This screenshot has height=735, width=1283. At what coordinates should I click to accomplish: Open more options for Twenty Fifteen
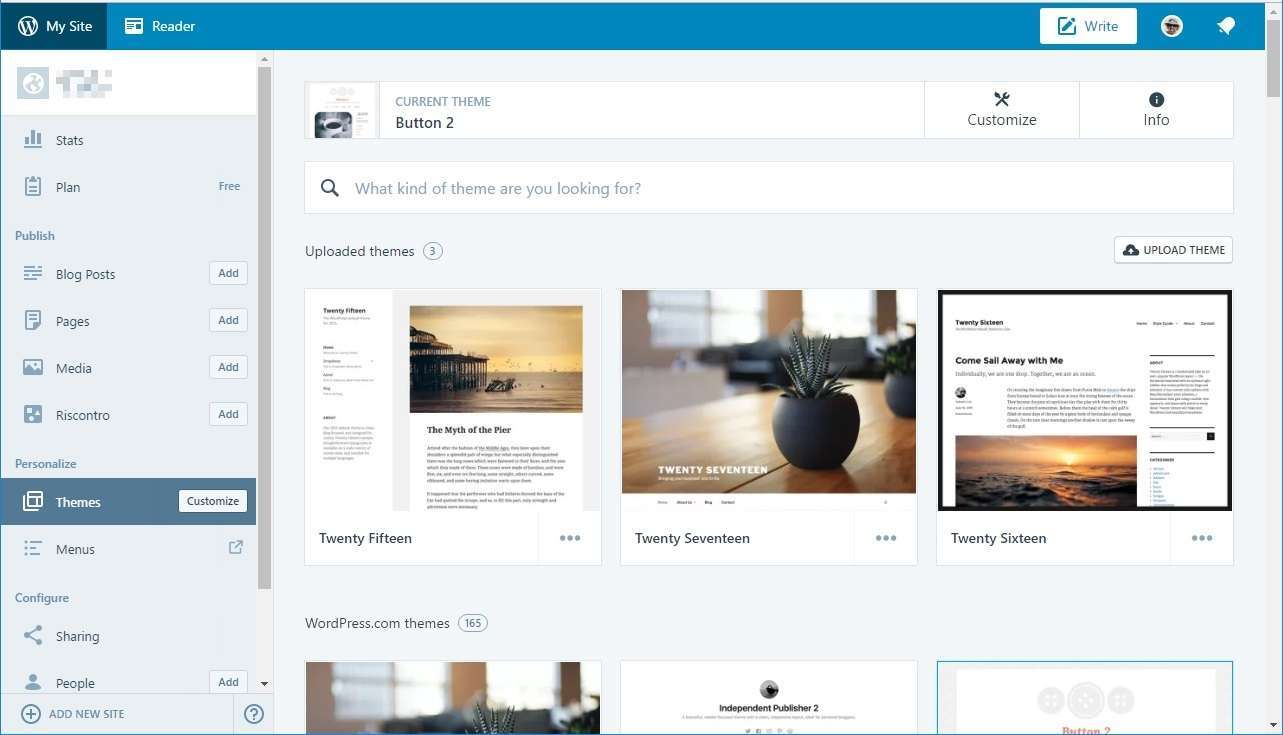[570, 538]
